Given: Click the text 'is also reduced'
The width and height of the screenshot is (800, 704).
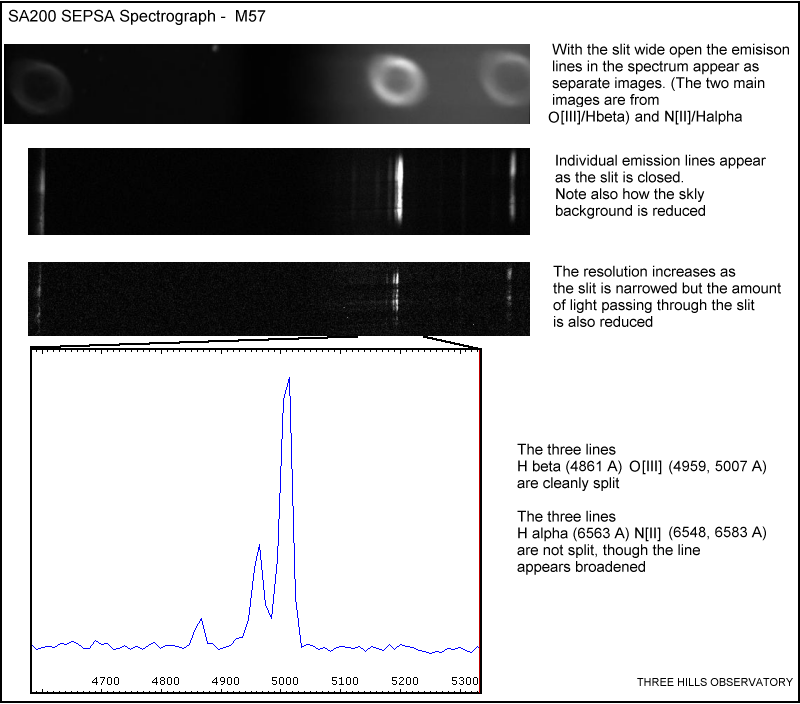Looking at the screenshot, I should [x=603, y=322].
